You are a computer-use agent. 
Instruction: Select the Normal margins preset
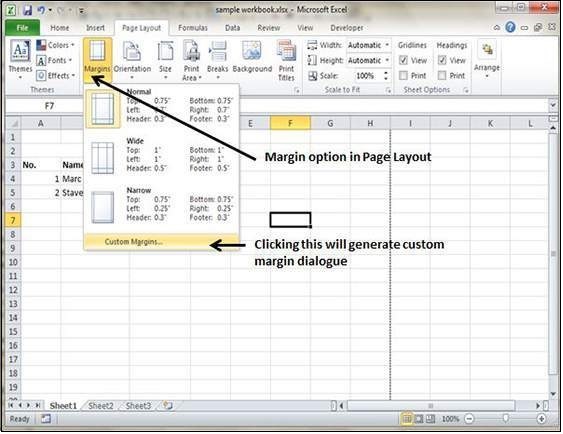162,107
